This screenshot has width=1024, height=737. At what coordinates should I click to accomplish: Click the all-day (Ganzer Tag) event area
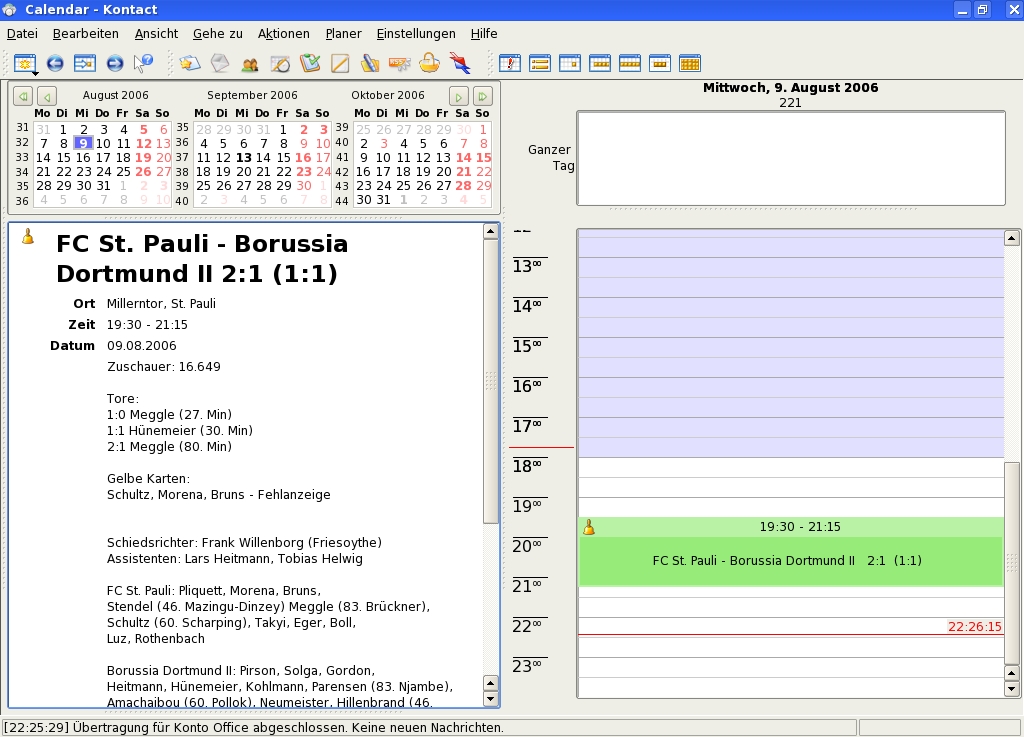click(x=791, y=159)
